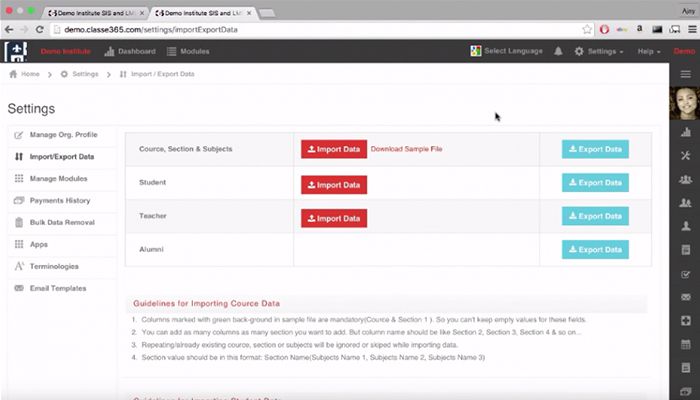Open single person icon in right sidebar
The image size is (700, 400).
tap(686, 226)
